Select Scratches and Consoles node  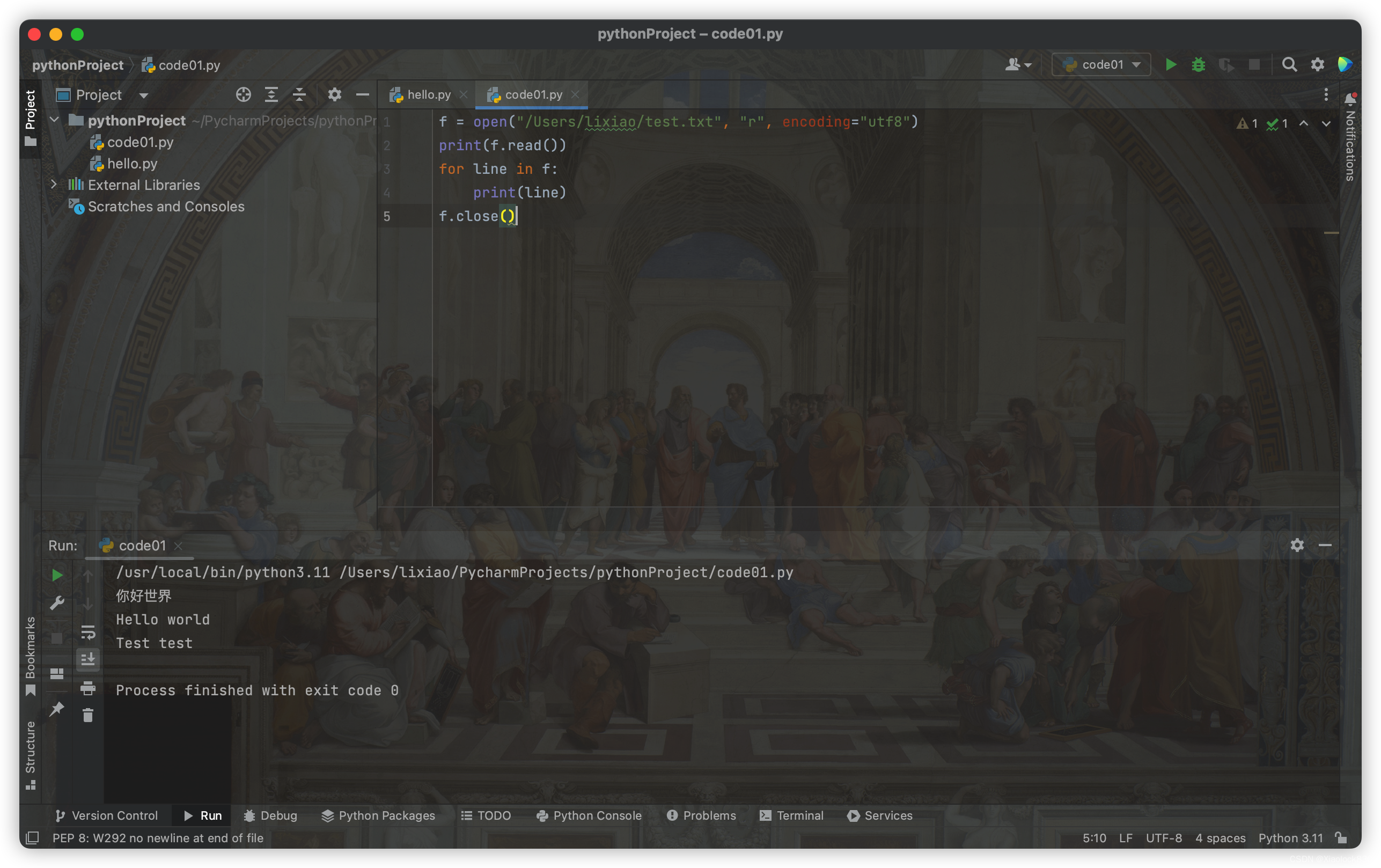157,207
